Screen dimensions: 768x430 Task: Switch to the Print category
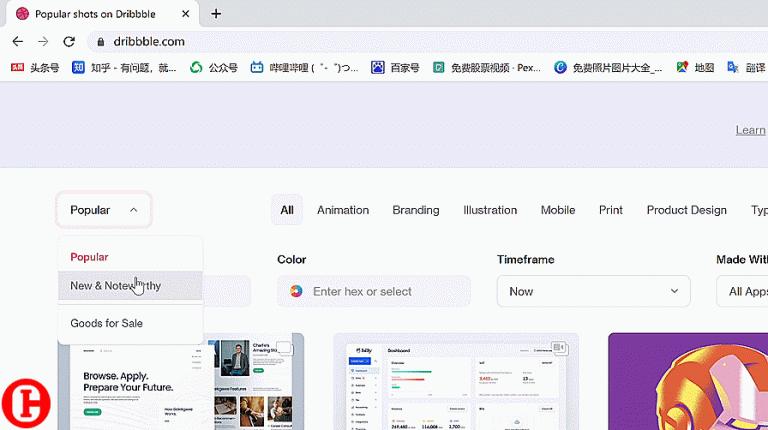[x=611, y=210]
